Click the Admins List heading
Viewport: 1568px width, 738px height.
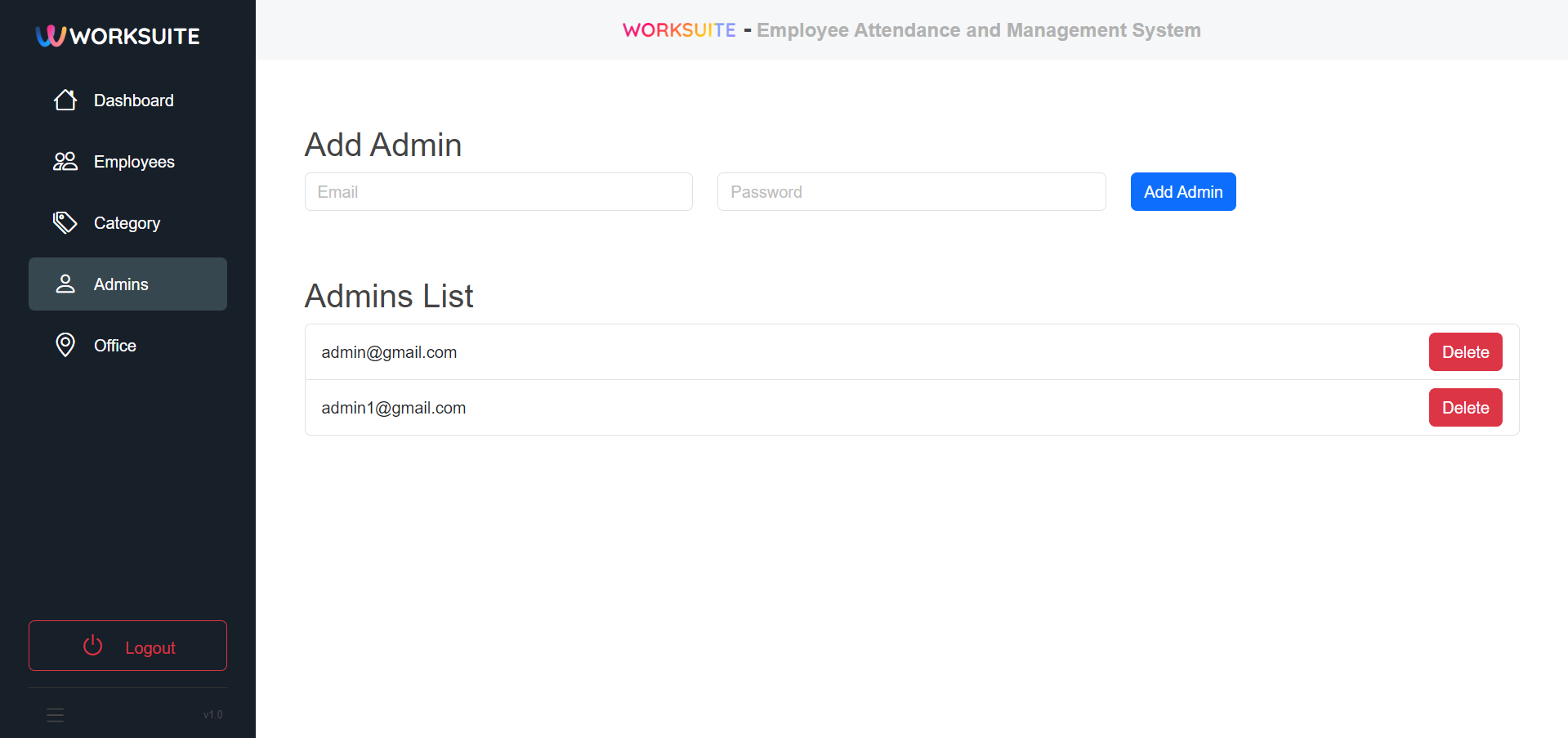(x=389, y=296)
